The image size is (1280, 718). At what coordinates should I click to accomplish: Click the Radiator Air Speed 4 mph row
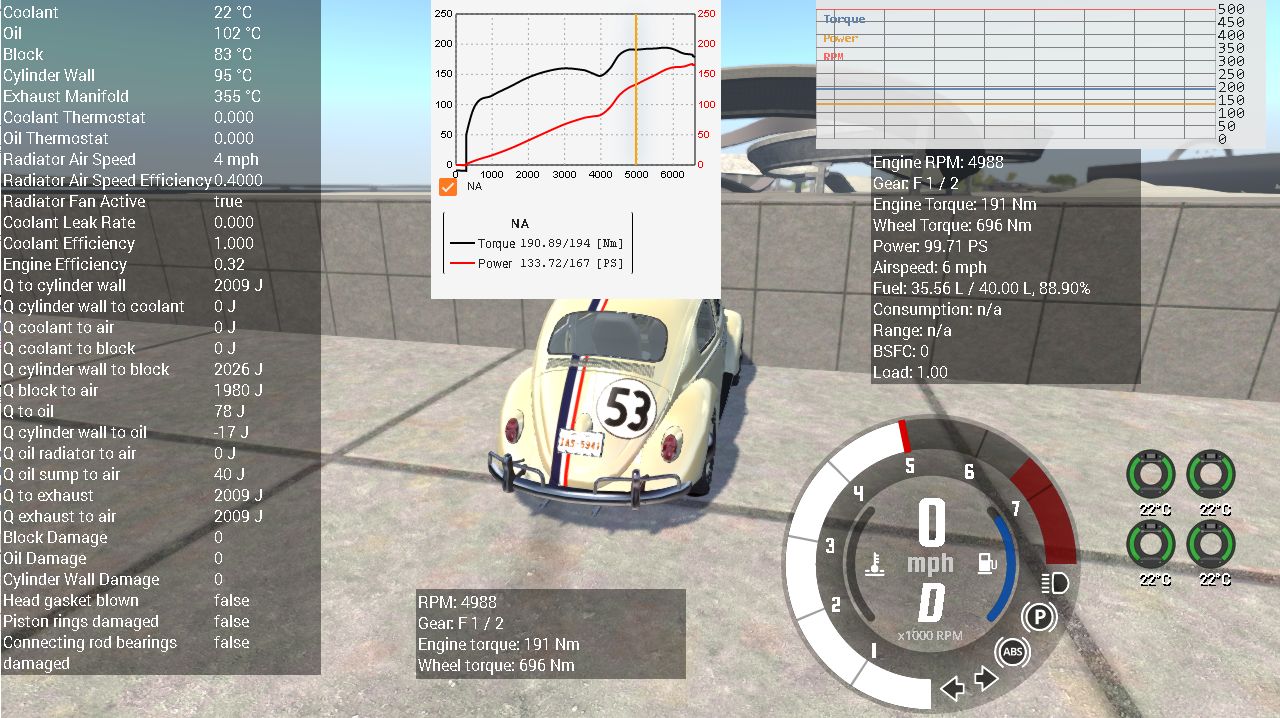point(160,159)
